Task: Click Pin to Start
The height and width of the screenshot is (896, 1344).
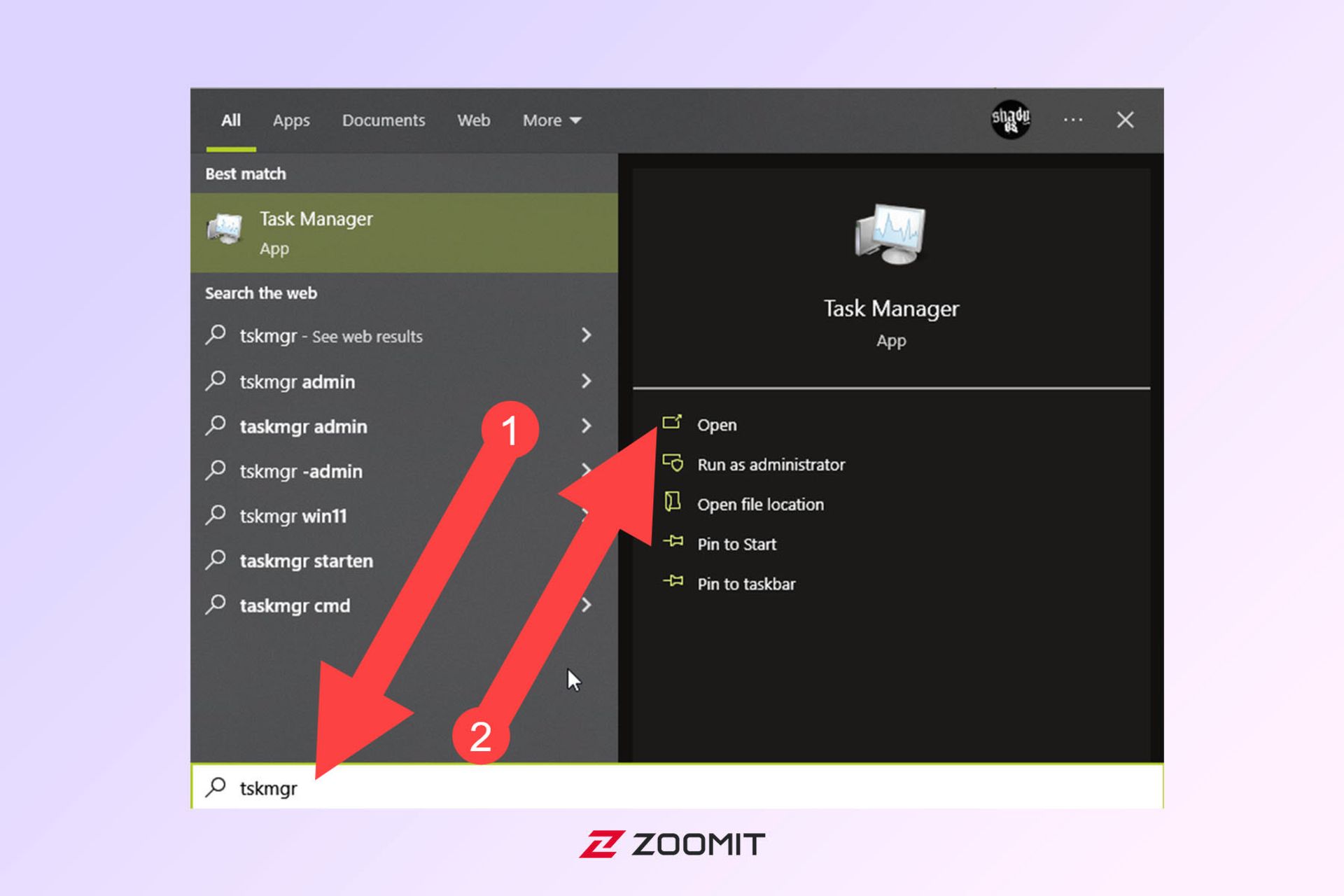Action: pos(736,544)
